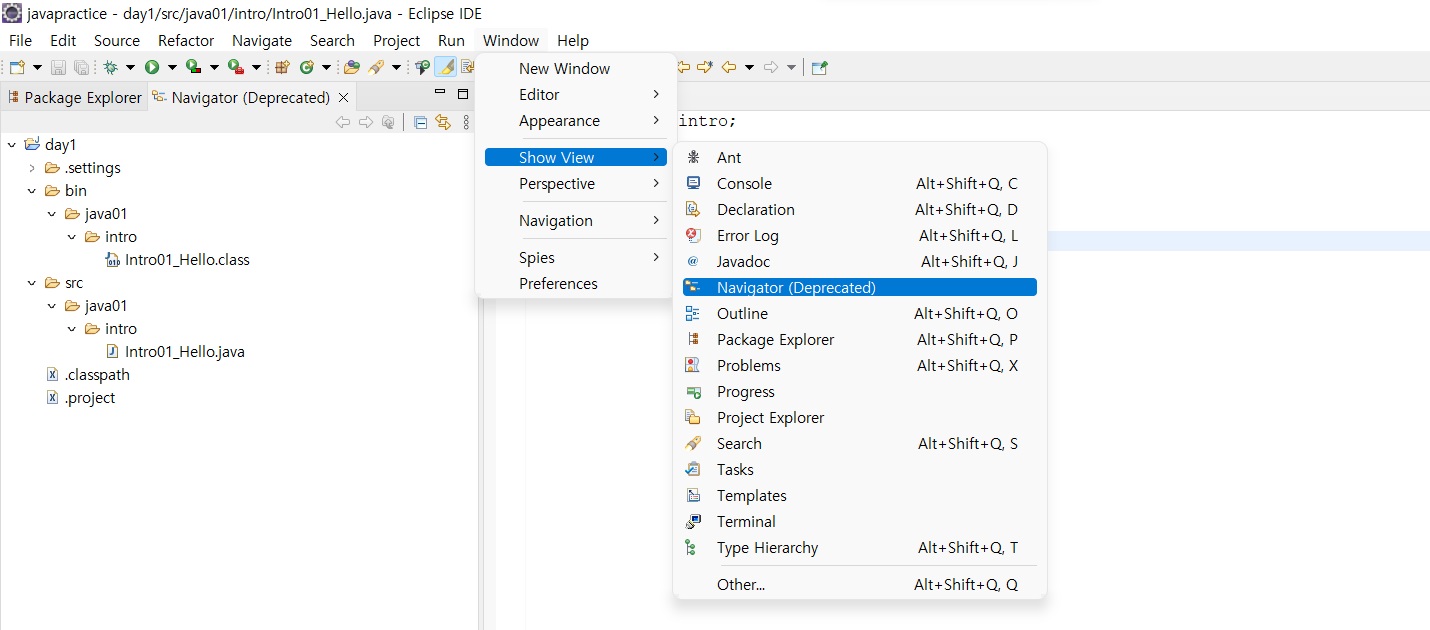Viewport: 1430px width, 630px height.
Task: Click the Pin Editor icon
Action: 819,67
